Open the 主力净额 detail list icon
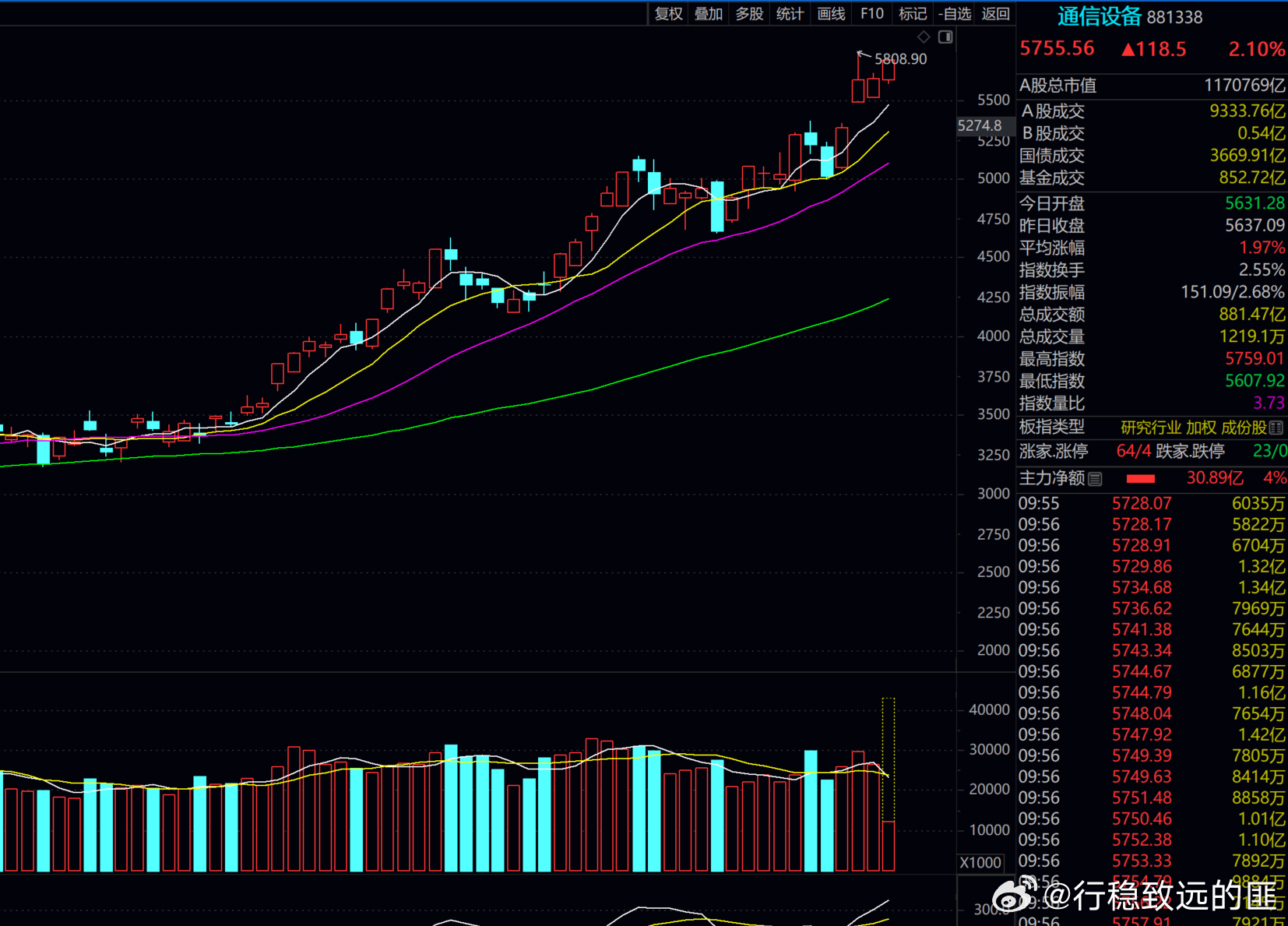Image resolution: width=1288 pixels, height=926 pixels. coord(1096,479)
